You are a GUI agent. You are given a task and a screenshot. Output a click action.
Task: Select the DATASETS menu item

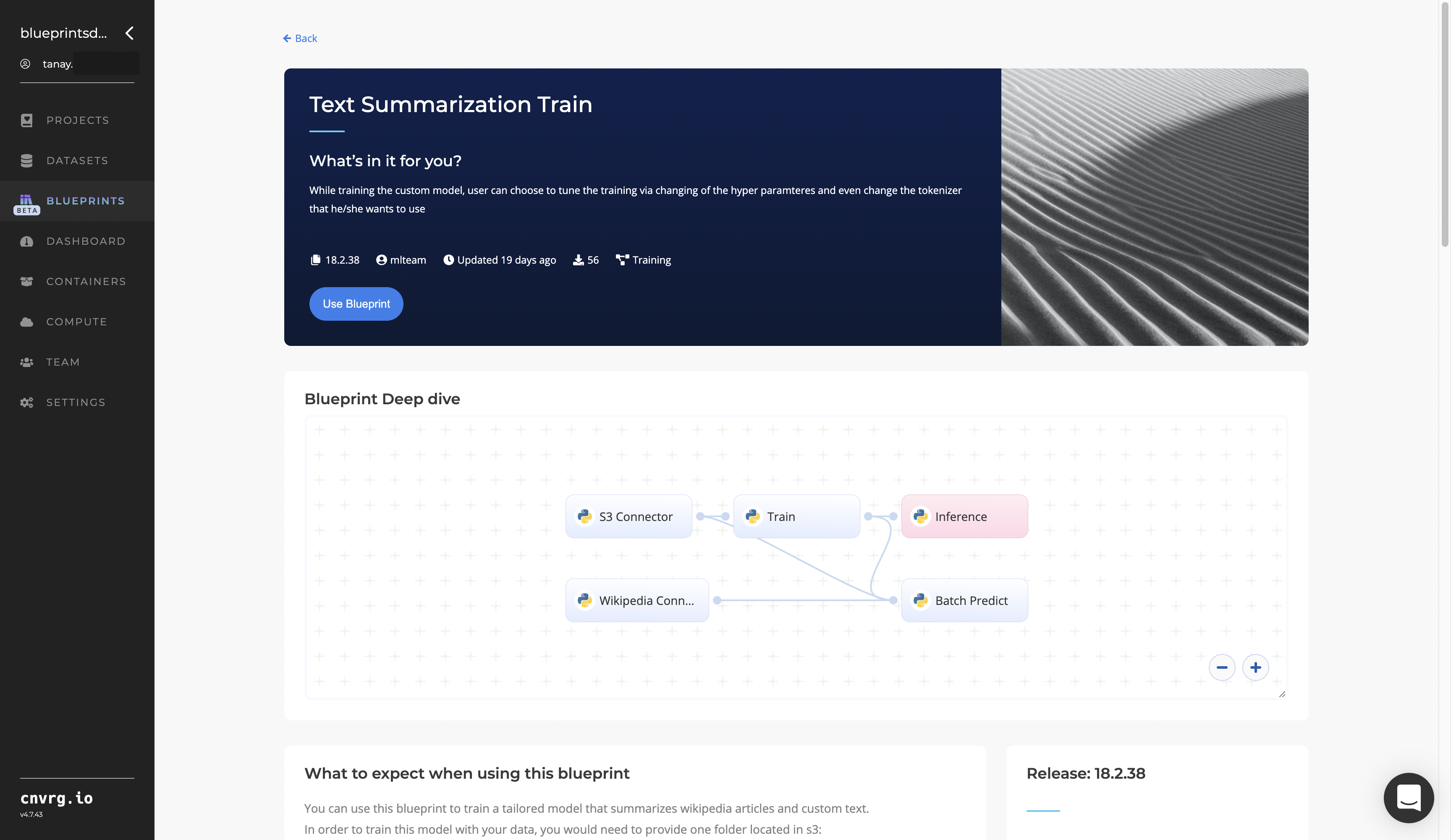[x=77, y=160]
